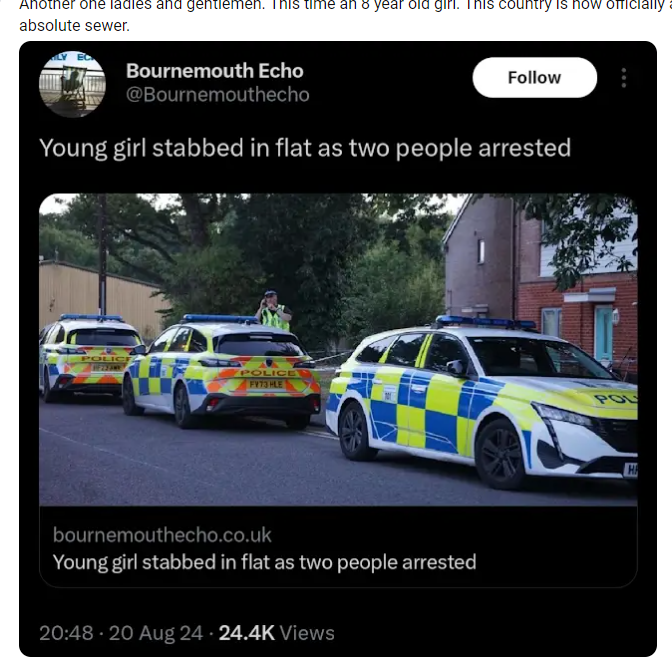Open the Bournemouth Echo profile avatar

72,84
